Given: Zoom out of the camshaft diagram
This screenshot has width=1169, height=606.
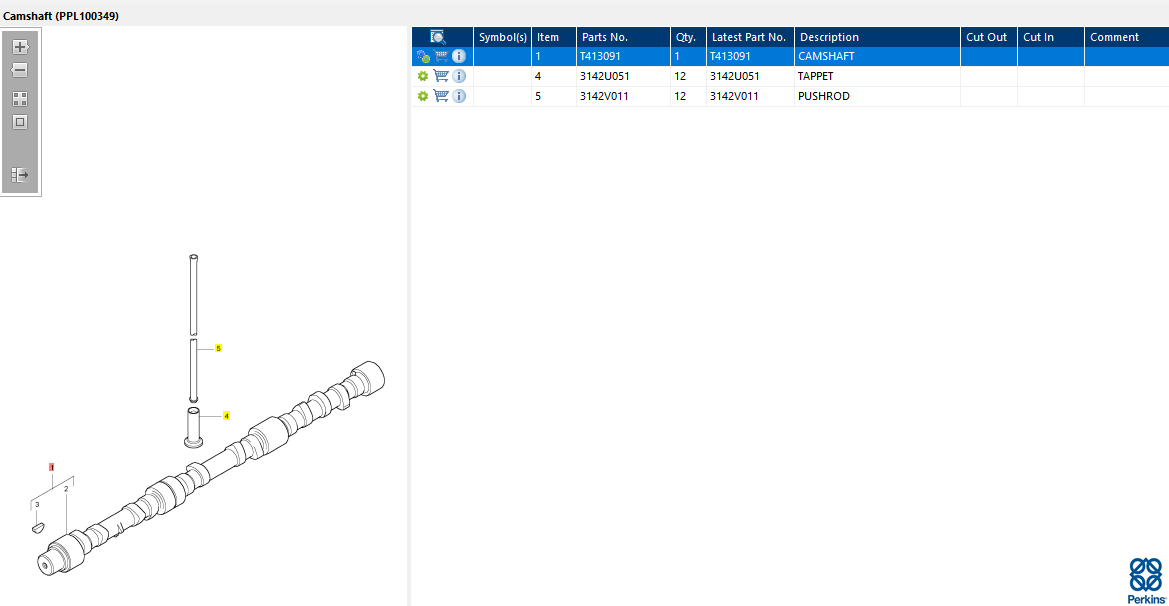Looking at the screenshot, I should pos(19,70).
